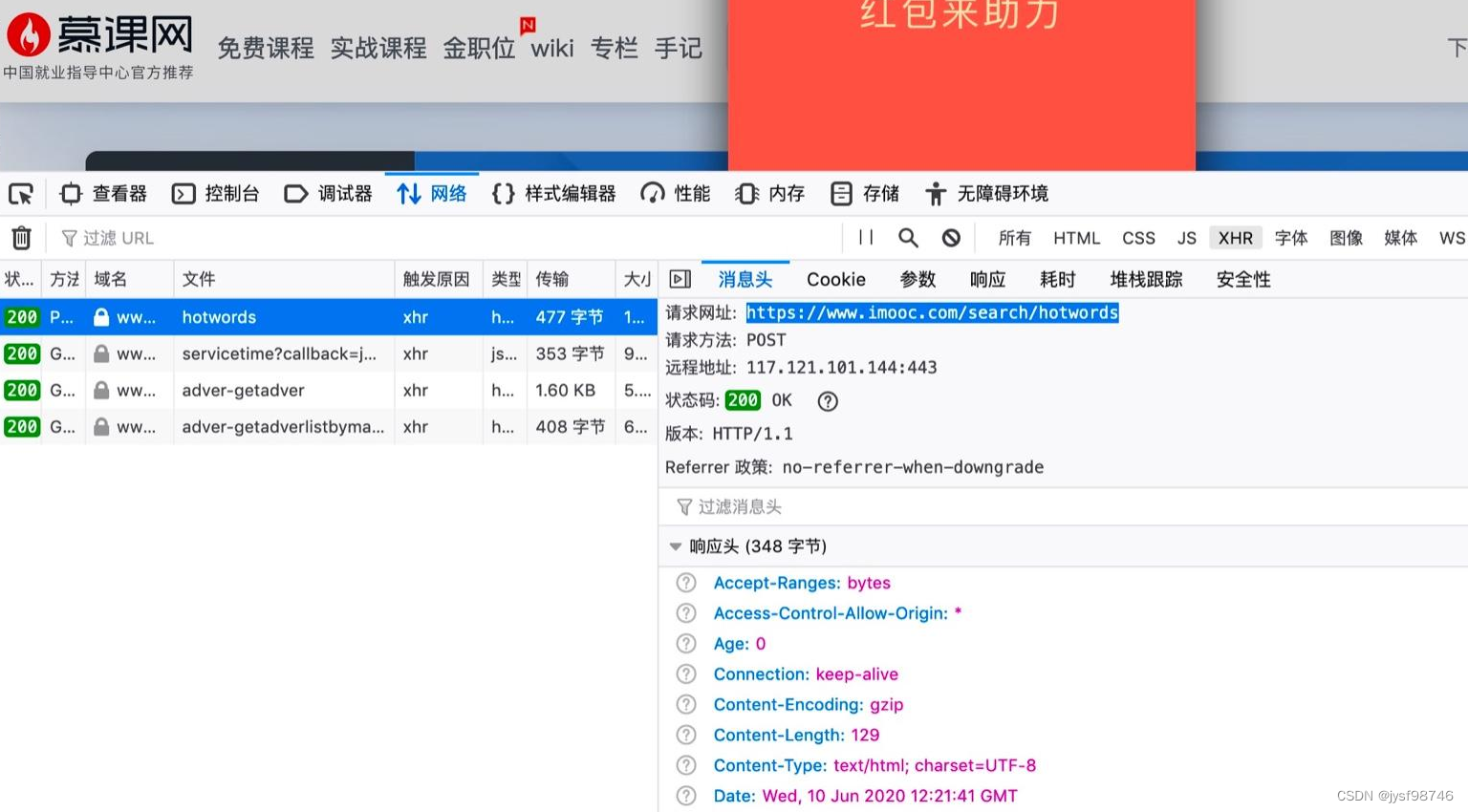Viewport: 1468px width, 812px height.
Task: Open the 样式编辑器 style editor tab
Action: coord(554,194)
